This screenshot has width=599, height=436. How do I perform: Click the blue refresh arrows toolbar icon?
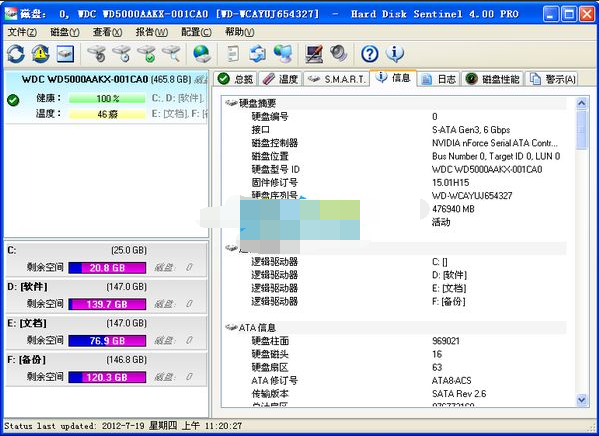point(16,54)
